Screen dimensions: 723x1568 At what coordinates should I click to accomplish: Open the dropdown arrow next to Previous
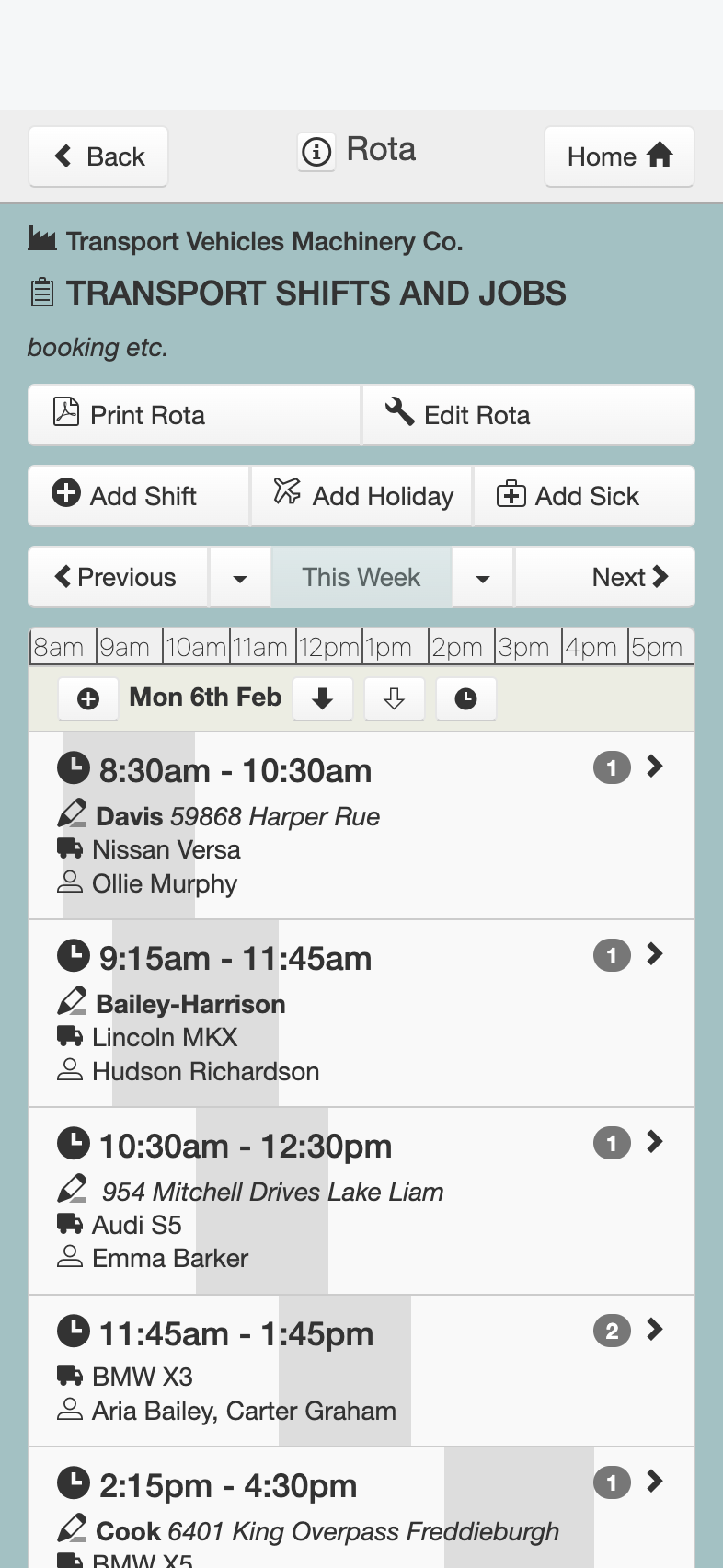click(240, 578)
